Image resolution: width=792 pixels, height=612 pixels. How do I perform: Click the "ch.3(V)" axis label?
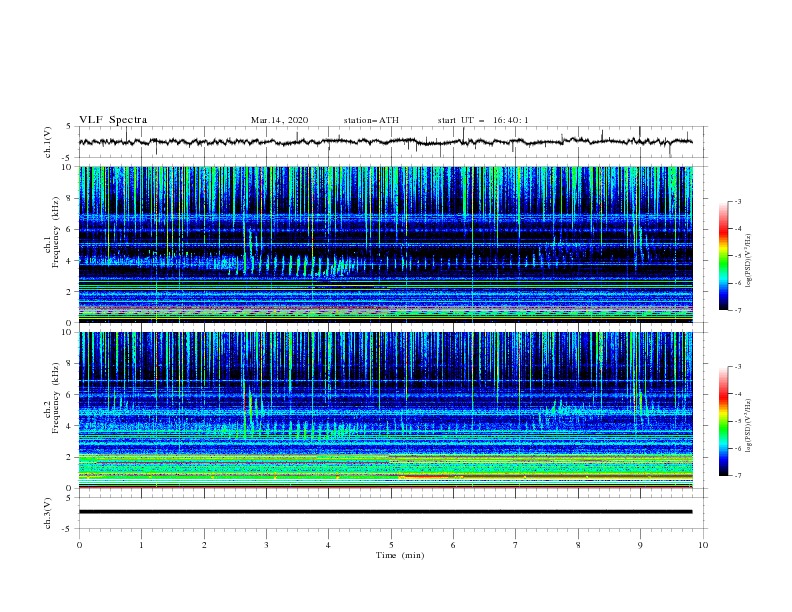pos(48,513)
